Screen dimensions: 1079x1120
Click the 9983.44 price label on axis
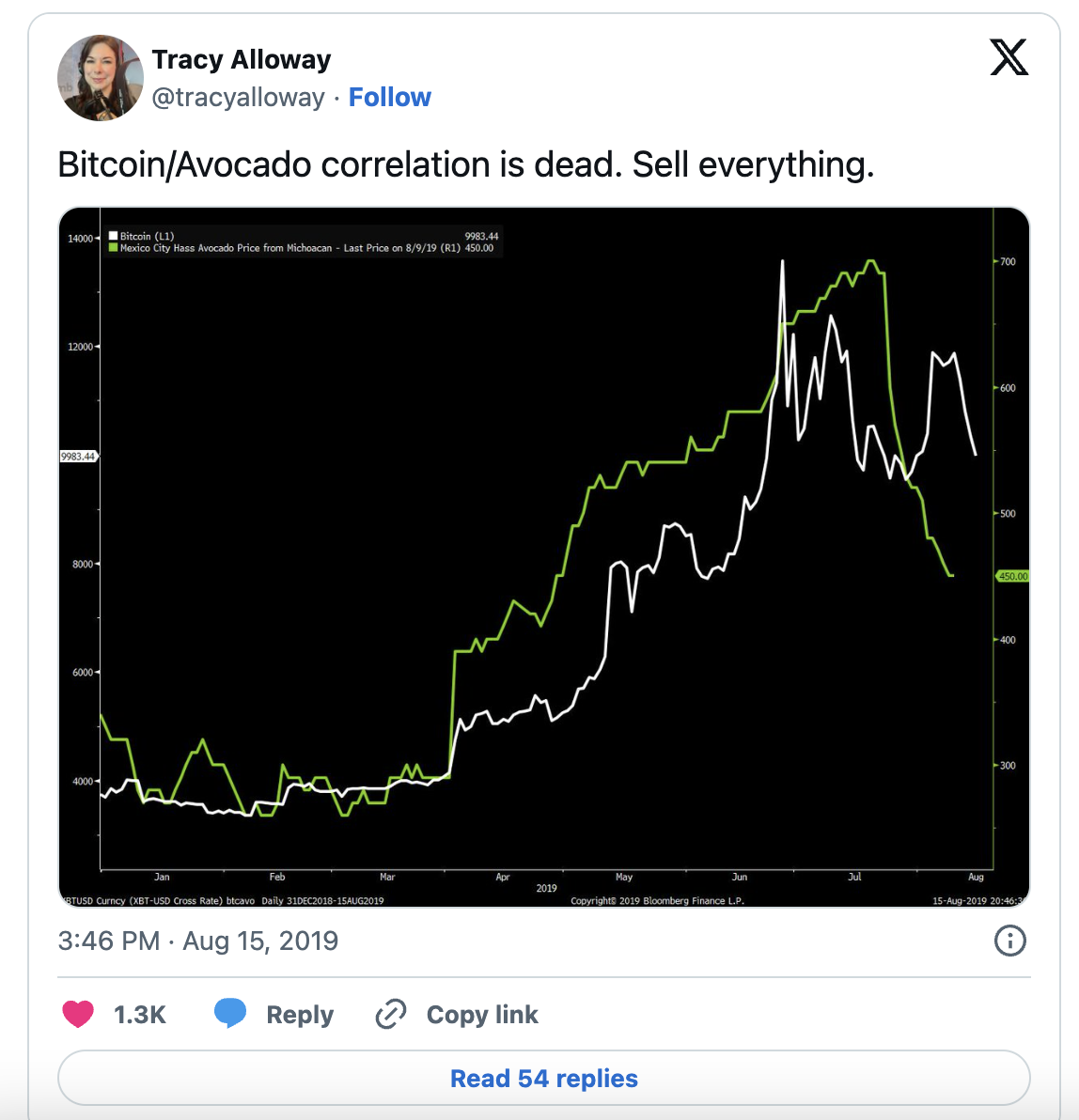click(x=78, y=456)
